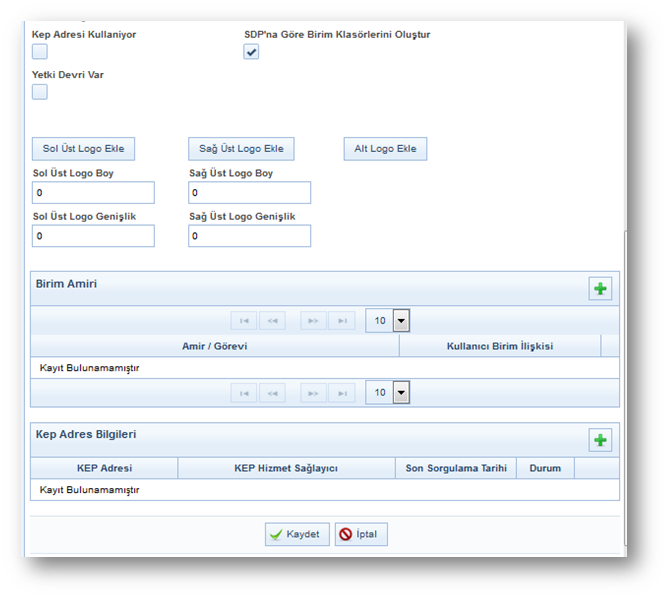Go to first page in bottom Birim Amiri paginator
669x599 pixels.
pos(244,393)
